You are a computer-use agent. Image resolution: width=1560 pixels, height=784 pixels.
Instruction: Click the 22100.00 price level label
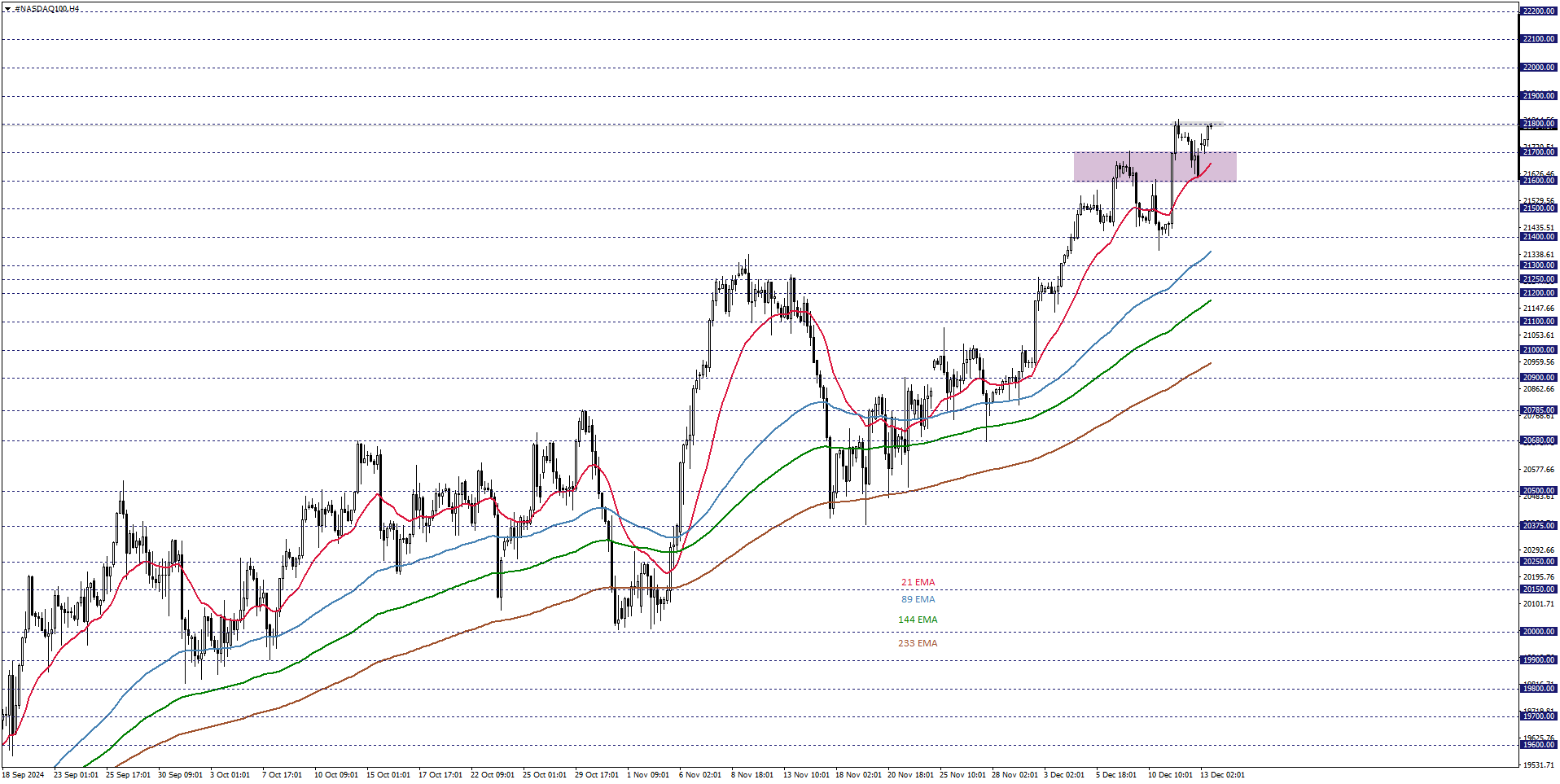tap(1538, 39)
